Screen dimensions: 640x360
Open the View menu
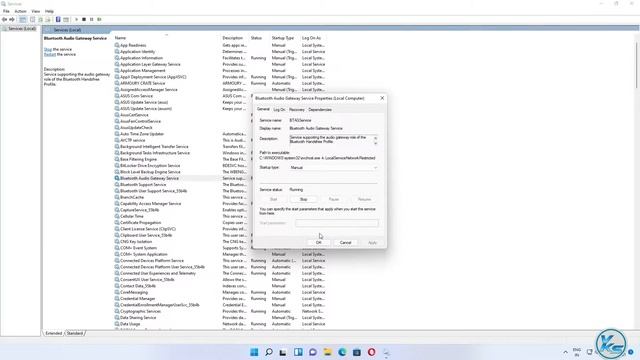coord(36,11)
